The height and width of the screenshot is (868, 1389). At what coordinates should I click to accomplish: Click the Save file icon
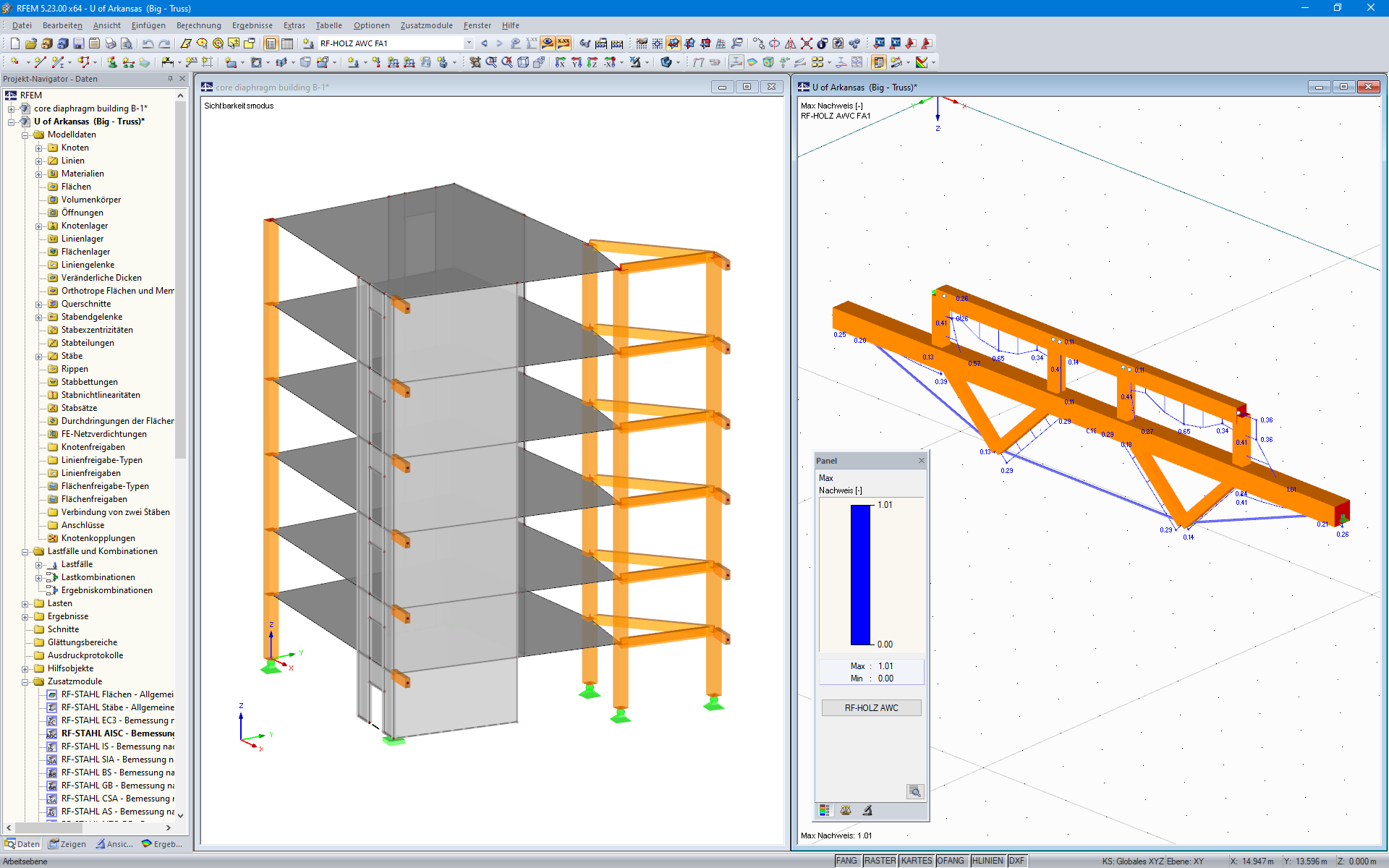click(x=78, y=43)
